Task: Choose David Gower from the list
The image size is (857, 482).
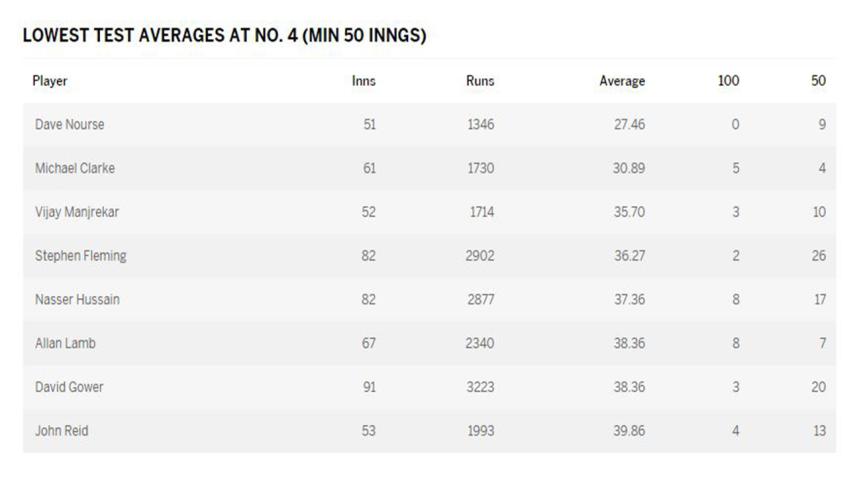Action: coord(71,387)
